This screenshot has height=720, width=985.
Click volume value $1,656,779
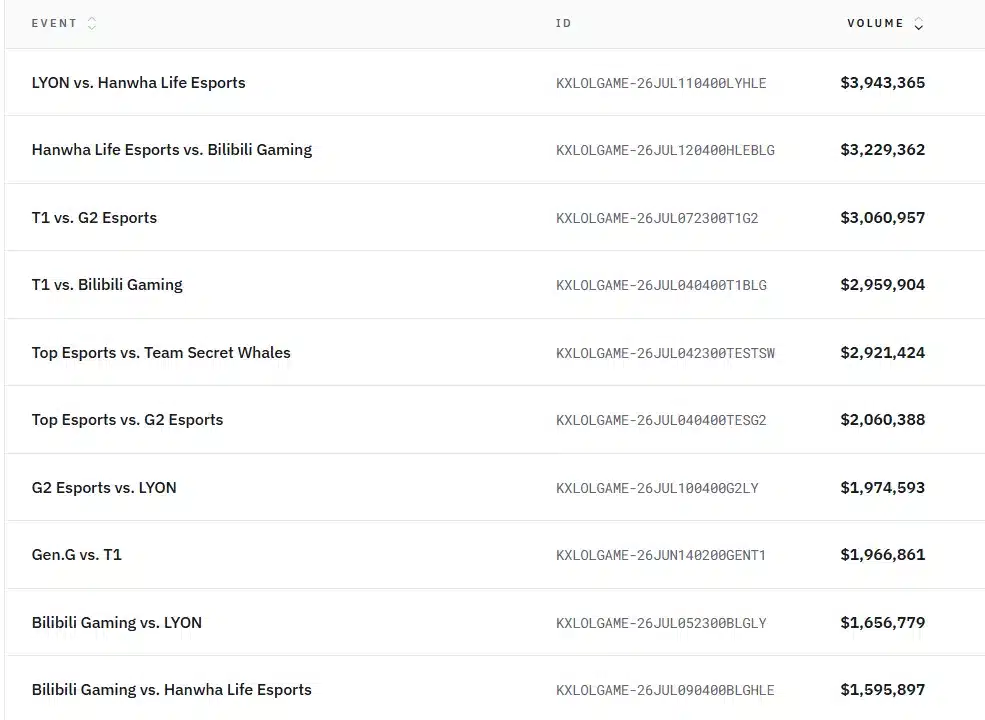click(x=883, y=623)
